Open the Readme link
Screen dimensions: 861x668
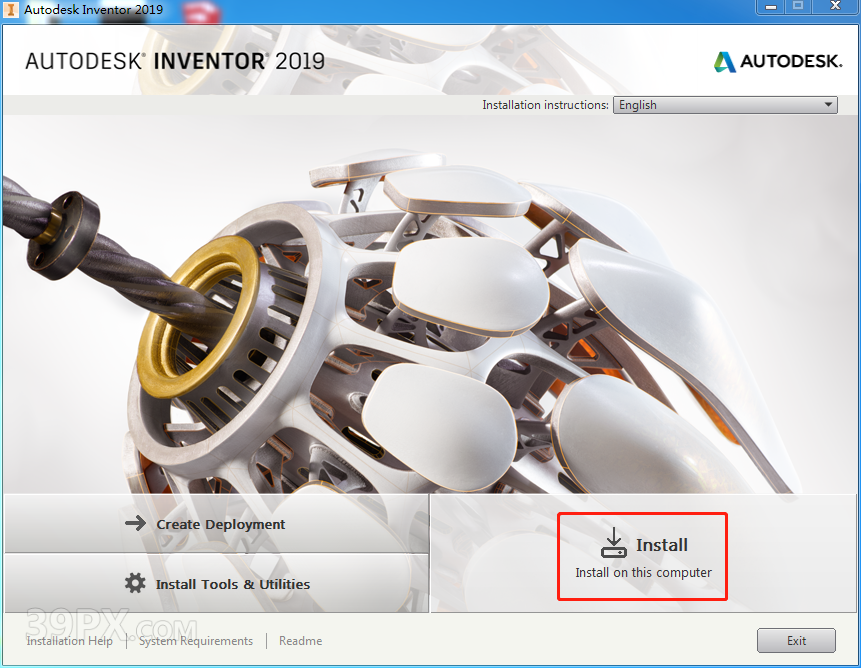click(x=300, y=641)
